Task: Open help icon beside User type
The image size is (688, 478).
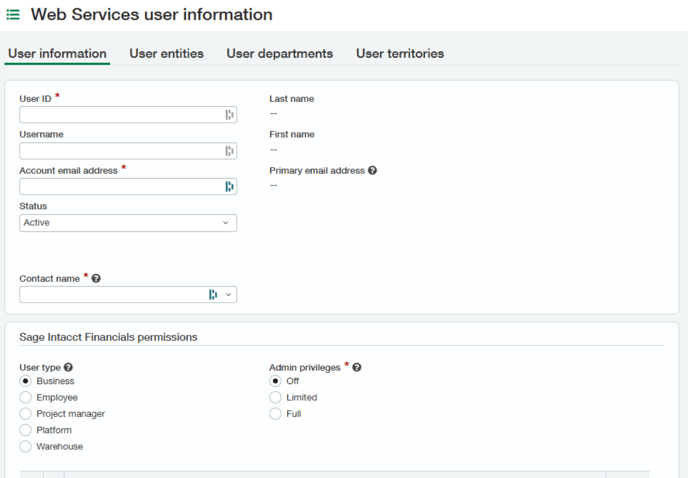Action: click(68, 367)
